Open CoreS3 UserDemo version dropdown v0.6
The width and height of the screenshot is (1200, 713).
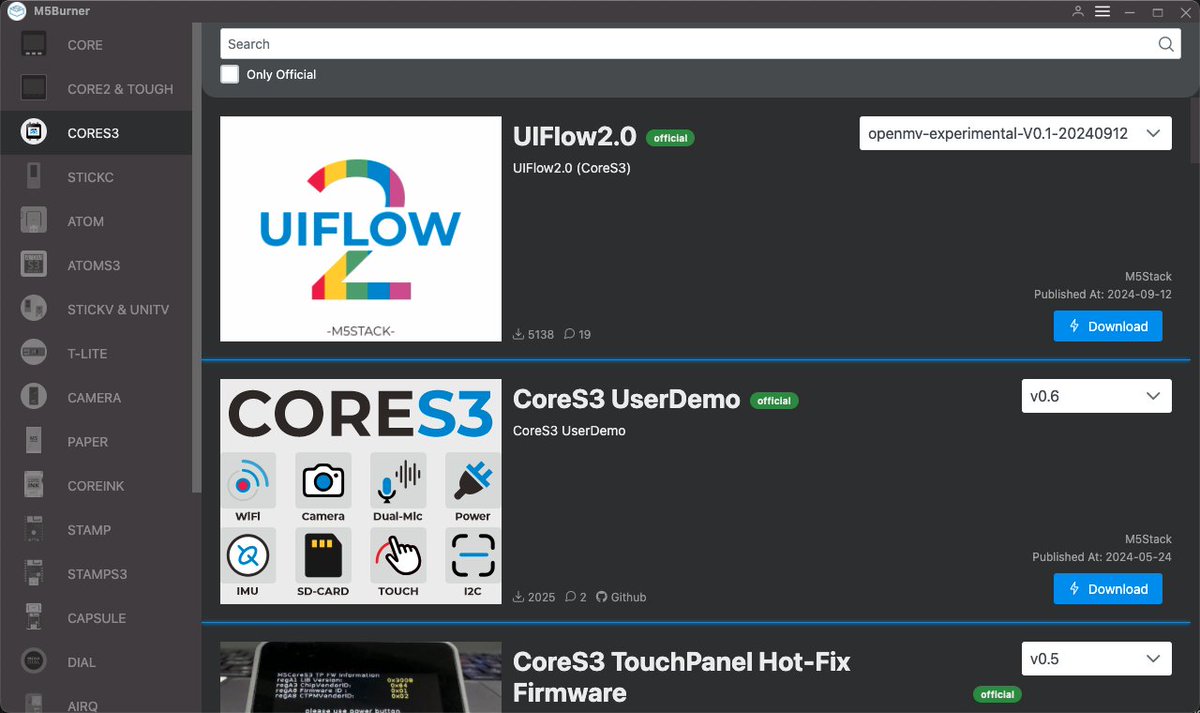pyautogui.click(x=1096, y=396)
